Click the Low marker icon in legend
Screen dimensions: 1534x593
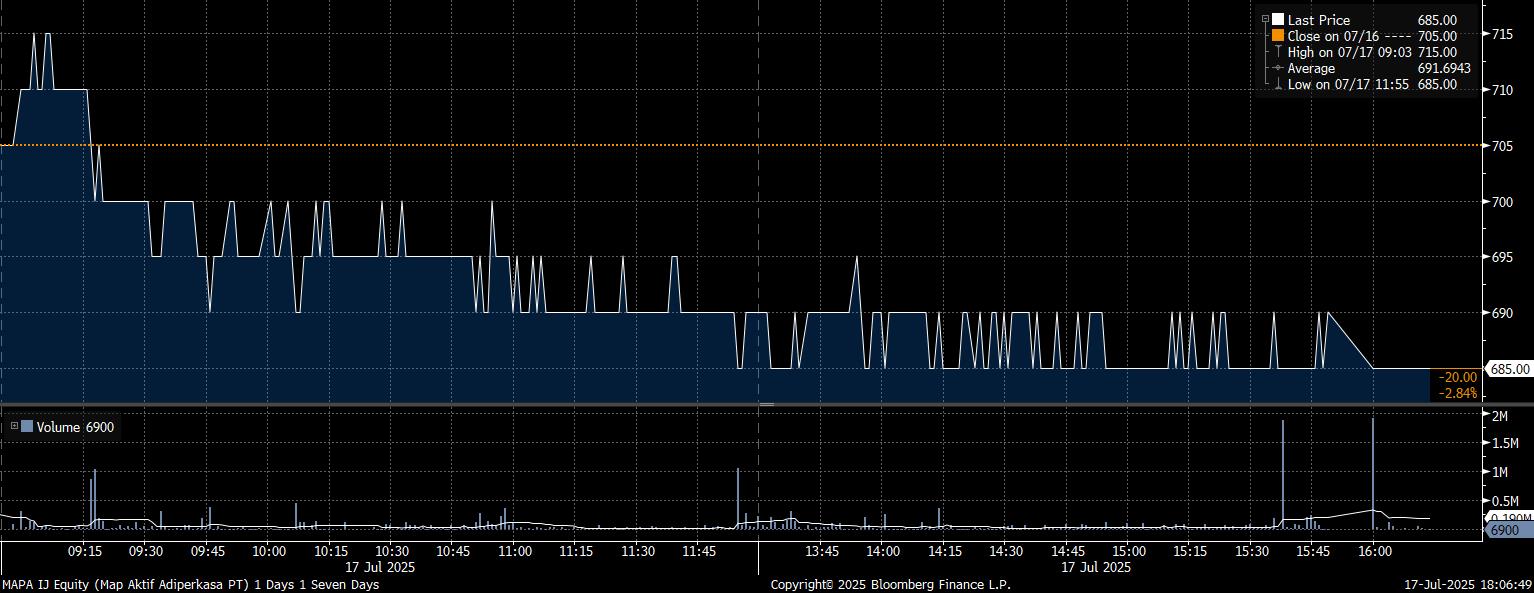1278,85
